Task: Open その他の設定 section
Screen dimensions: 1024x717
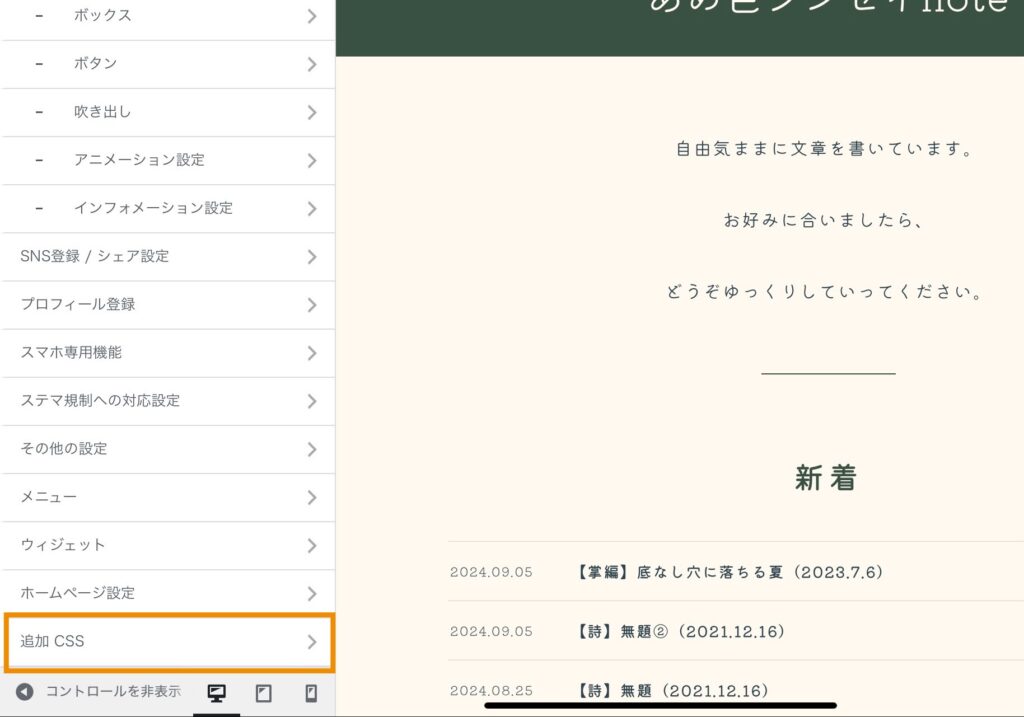Action: [x=168, y=449]
